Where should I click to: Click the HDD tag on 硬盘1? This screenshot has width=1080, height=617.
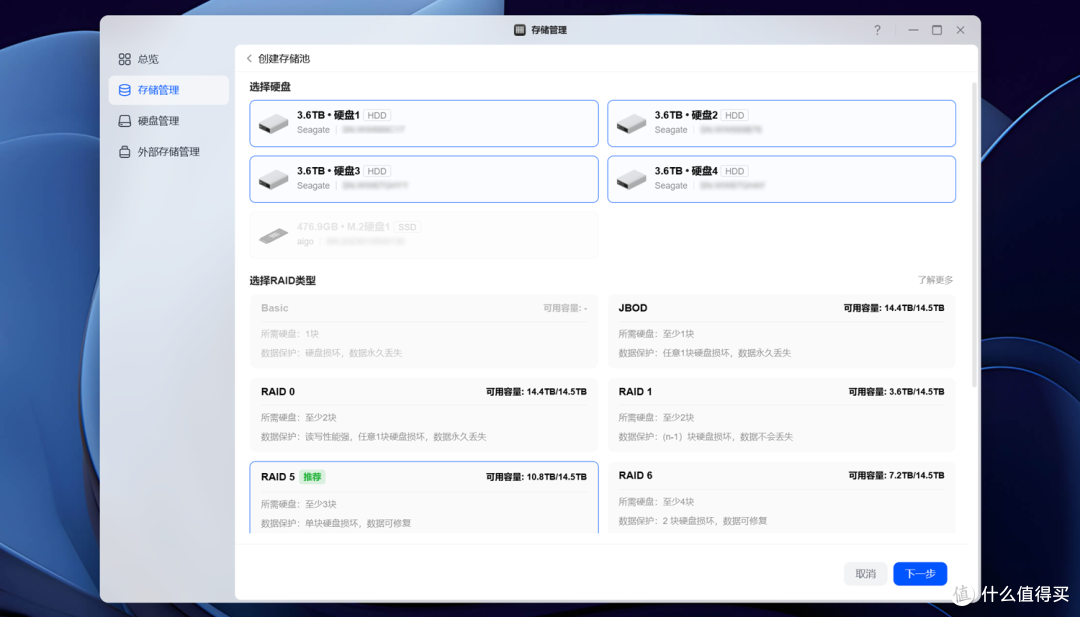(377, 115)
